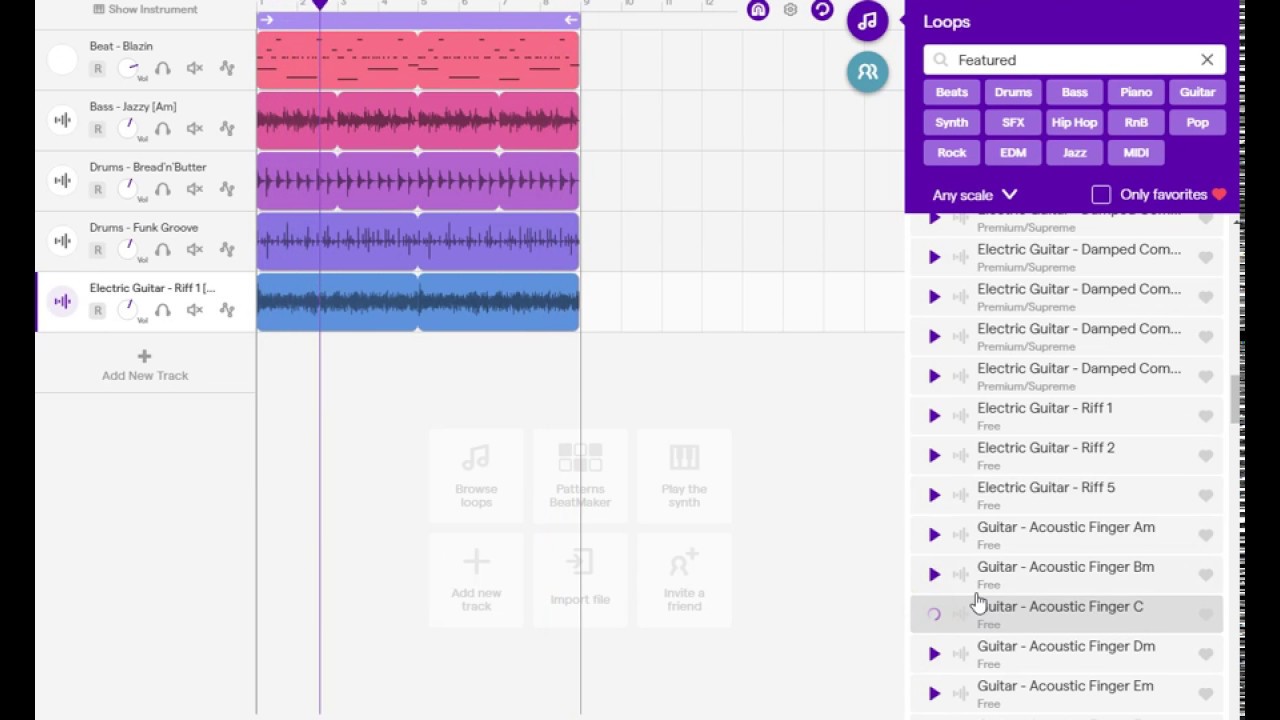Open the Any scale dropdown
The height and width of the screenshot is (720, 1280).
pyautogui.click(x=975, y=195)
